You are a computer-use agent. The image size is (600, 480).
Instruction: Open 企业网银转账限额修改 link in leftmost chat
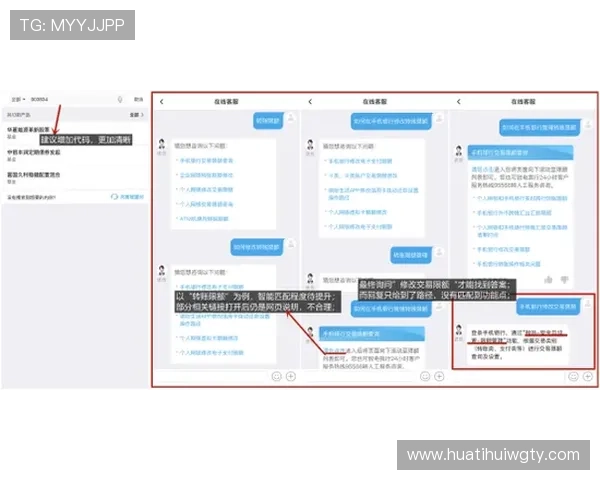pyautogui.click(x=206, y=175)
